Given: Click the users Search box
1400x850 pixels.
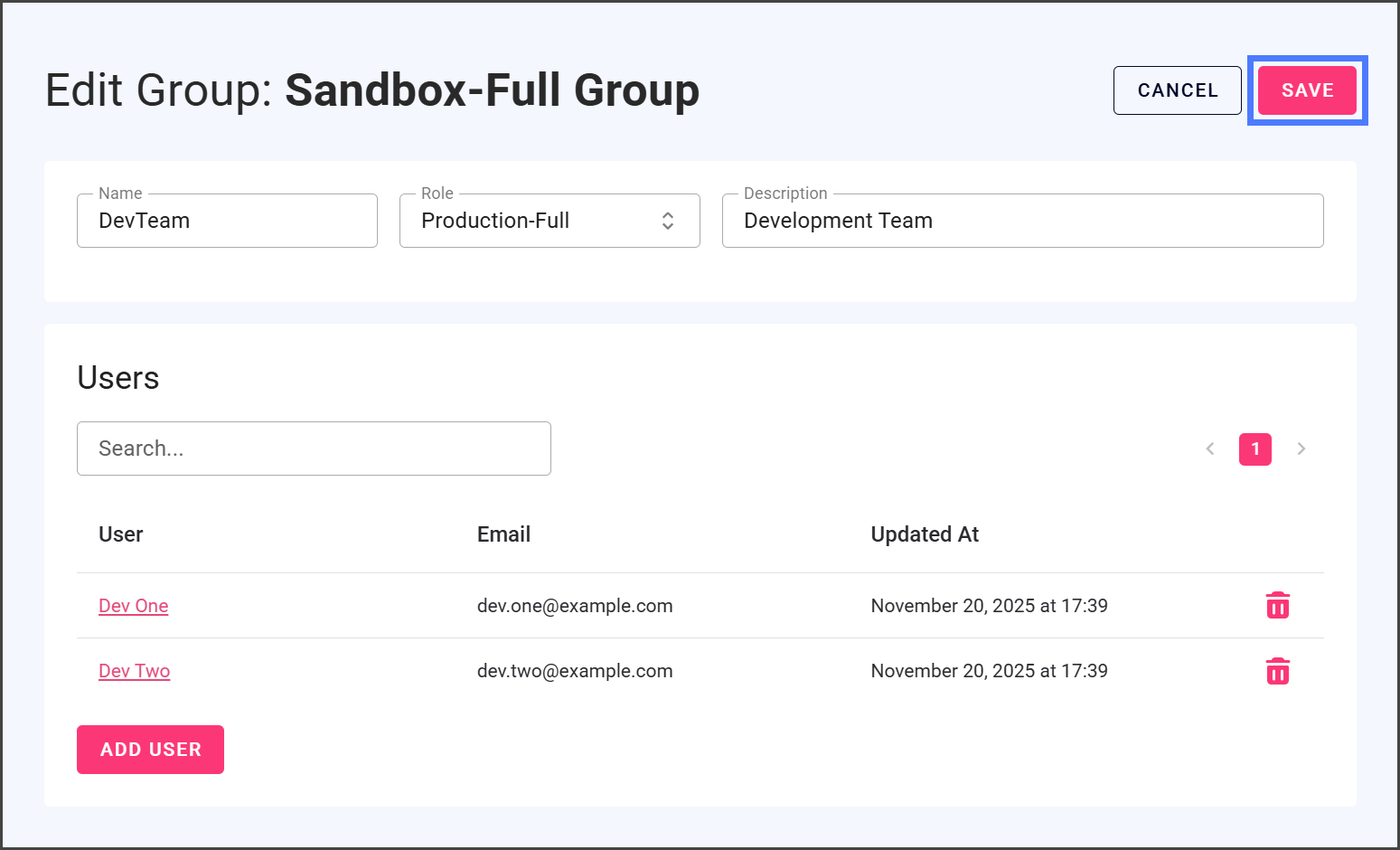Looking at the screenshot, I should [x=314, y=449].
